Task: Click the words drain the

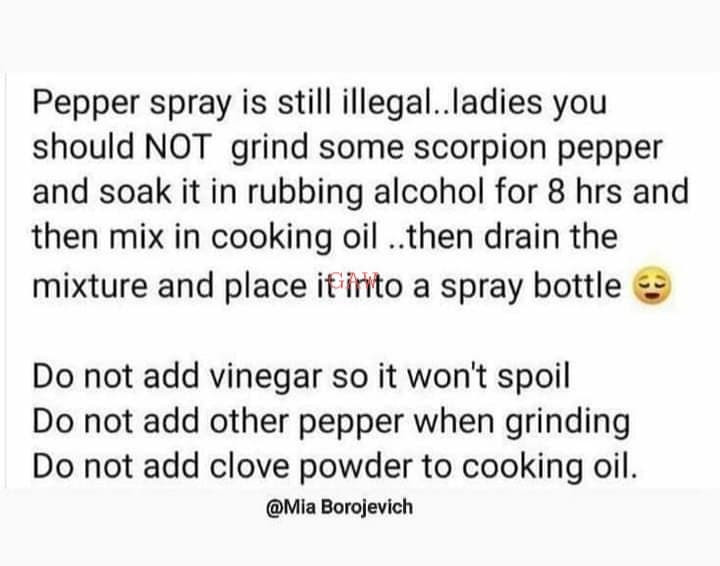Action: (551, 237)
